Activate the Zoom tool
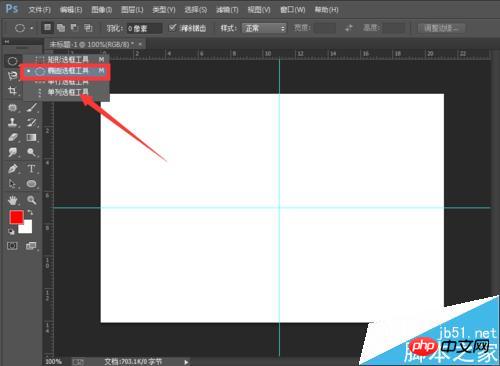500x366 pixels. point(32,200)
